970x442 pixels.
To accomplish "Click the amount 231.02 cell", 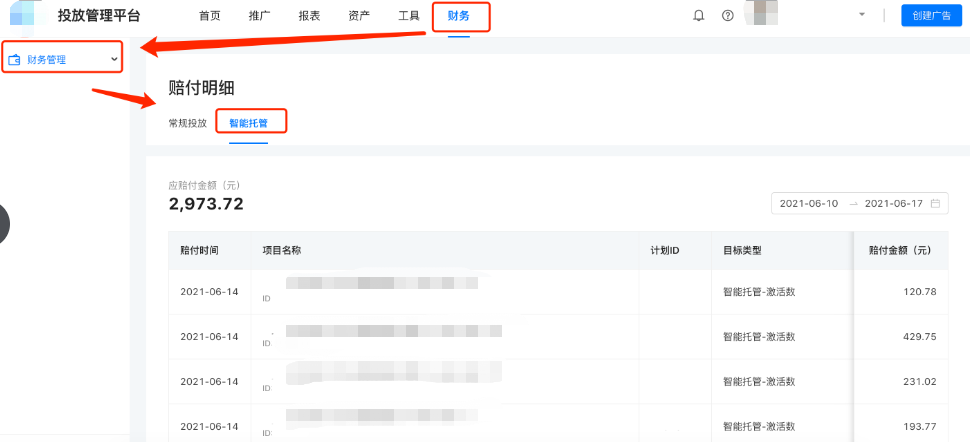I will [919, 381].
